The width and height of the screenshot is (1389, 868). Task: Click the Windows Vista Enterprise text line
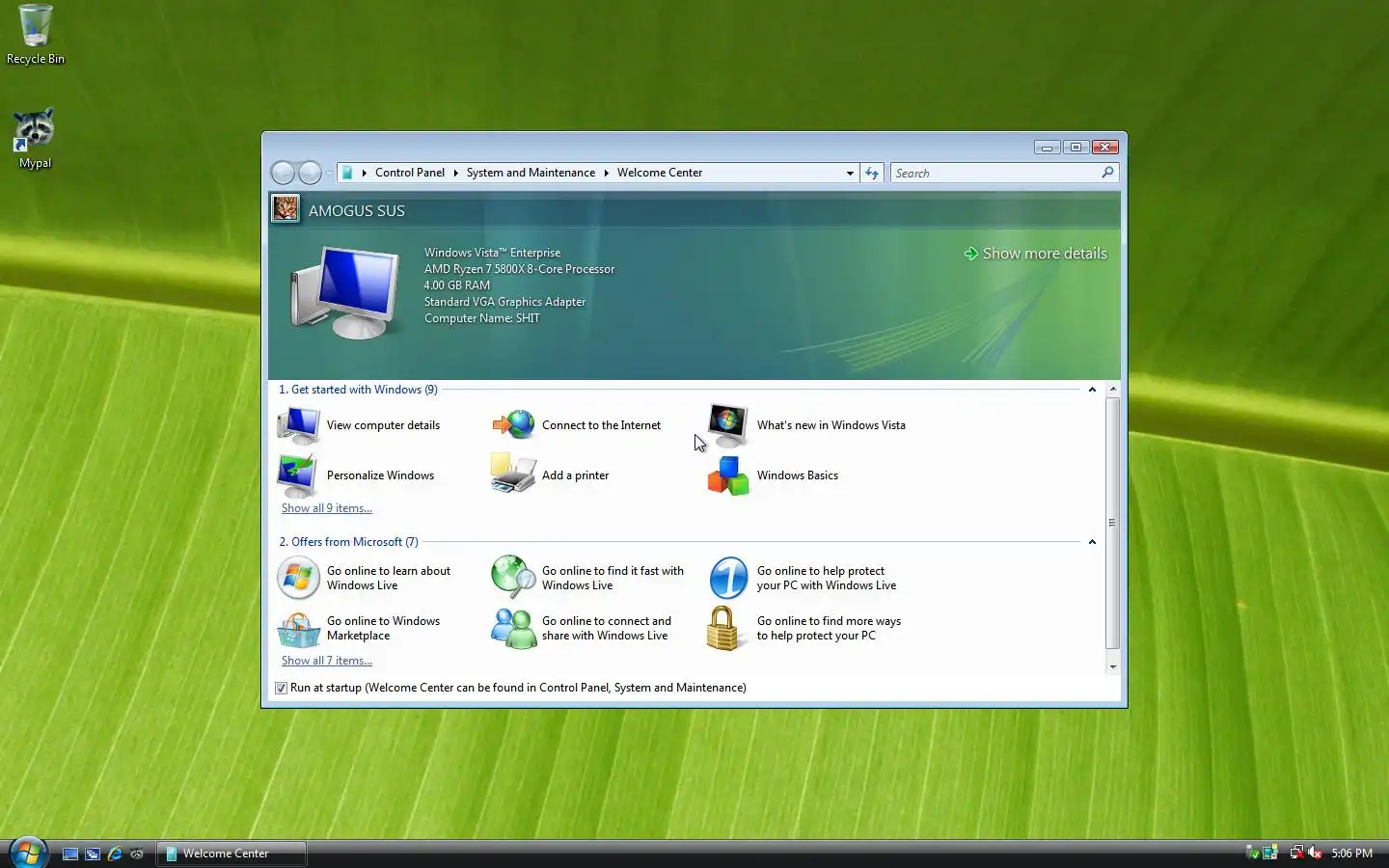coord(492,253)
